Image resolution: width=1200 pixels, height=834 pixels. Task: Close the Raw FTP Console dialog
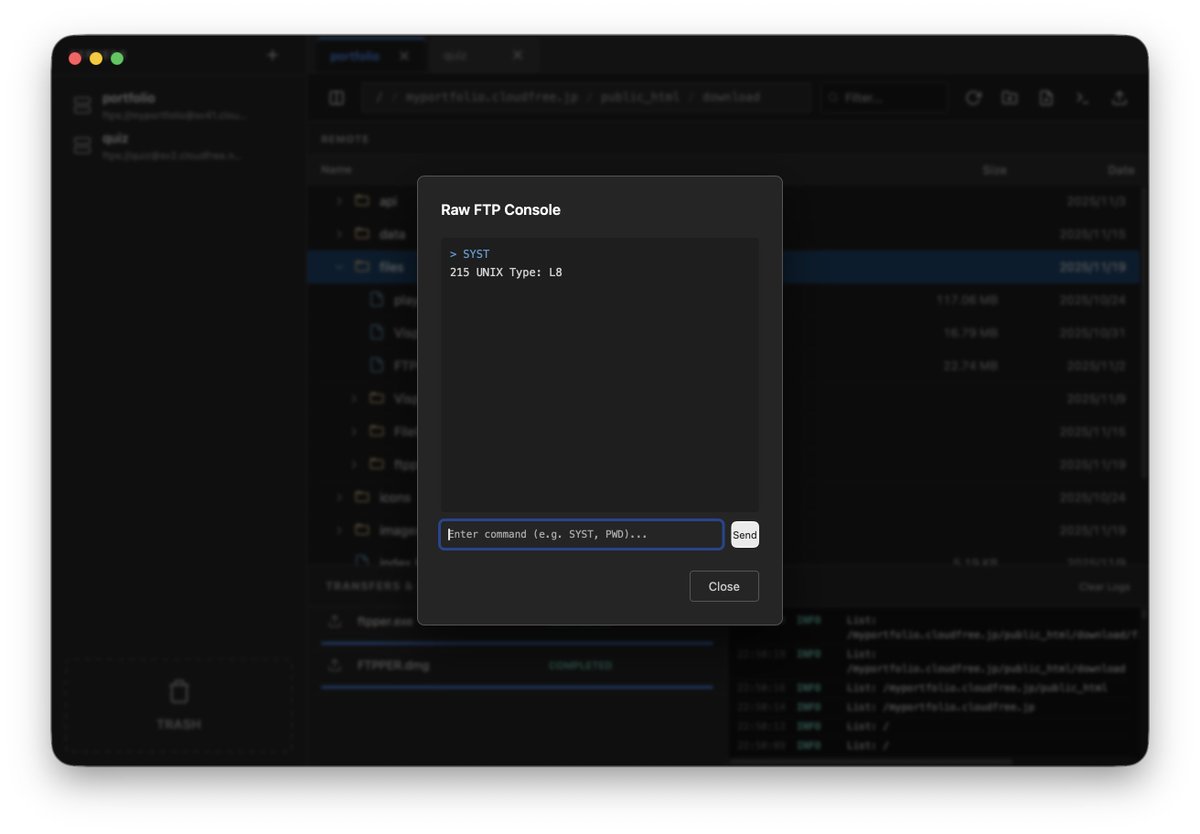pos(724,586)
